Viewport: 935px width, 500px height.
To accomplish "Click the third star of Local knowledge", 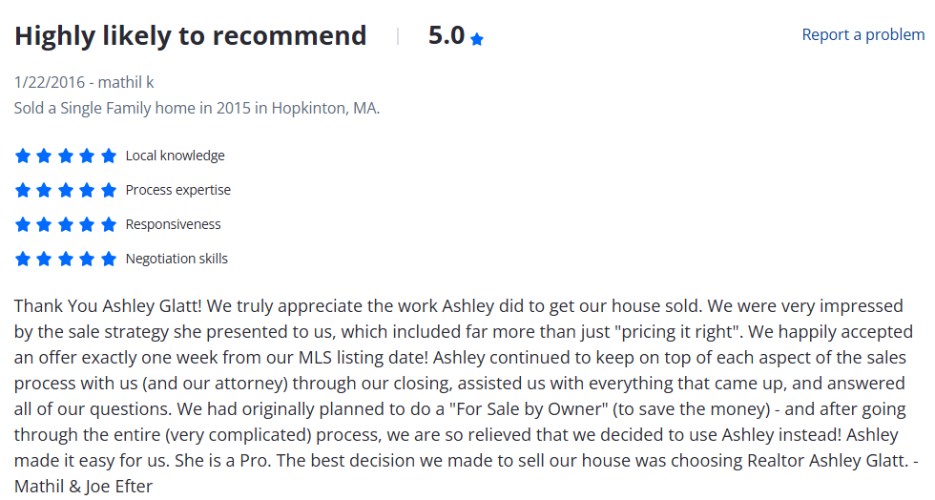I will click(65, 156).
